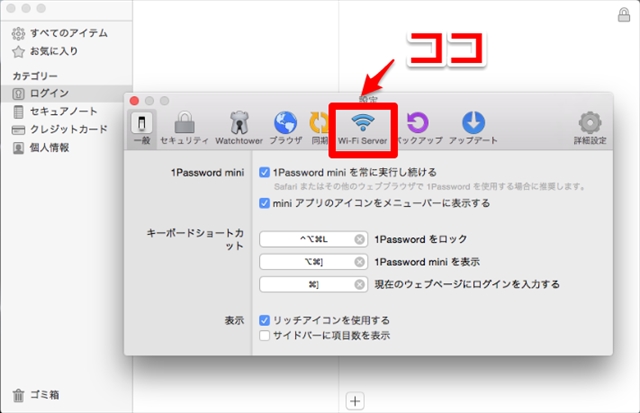
Task: Open the Sync (同期) preferences tab
Action: tap(319, 129)
